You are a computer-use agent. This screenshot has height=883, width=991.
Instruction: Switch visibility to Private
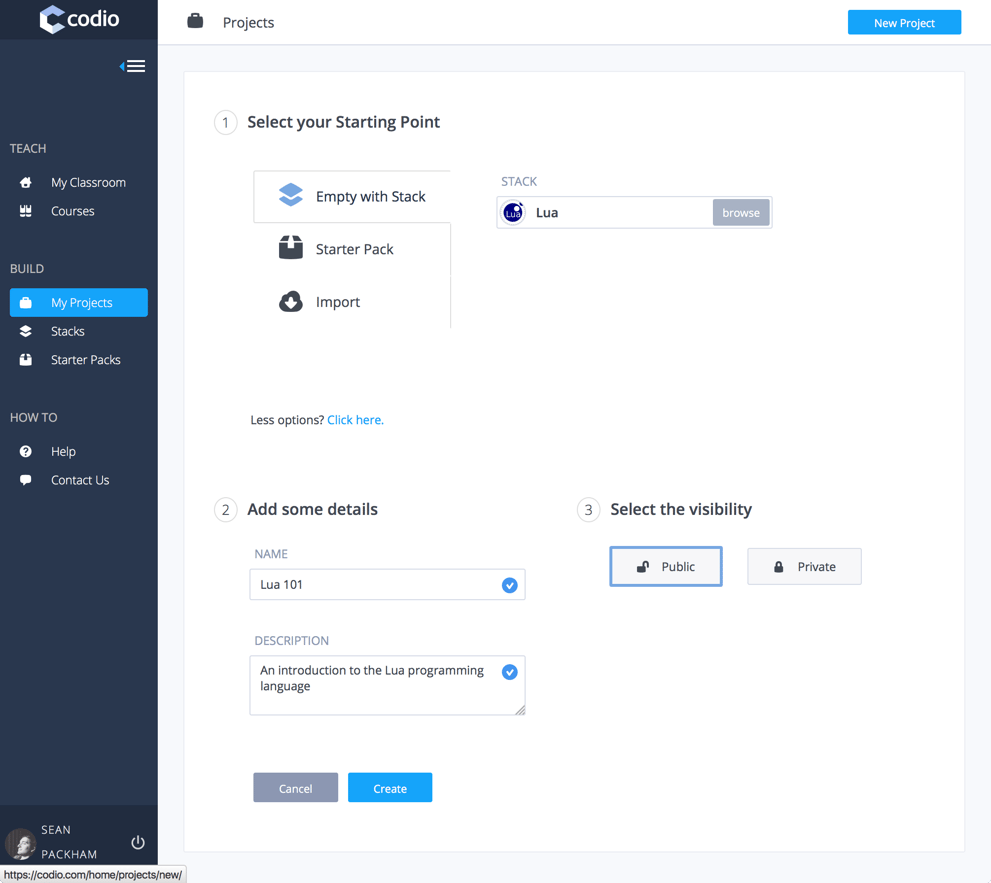point(804,566)
